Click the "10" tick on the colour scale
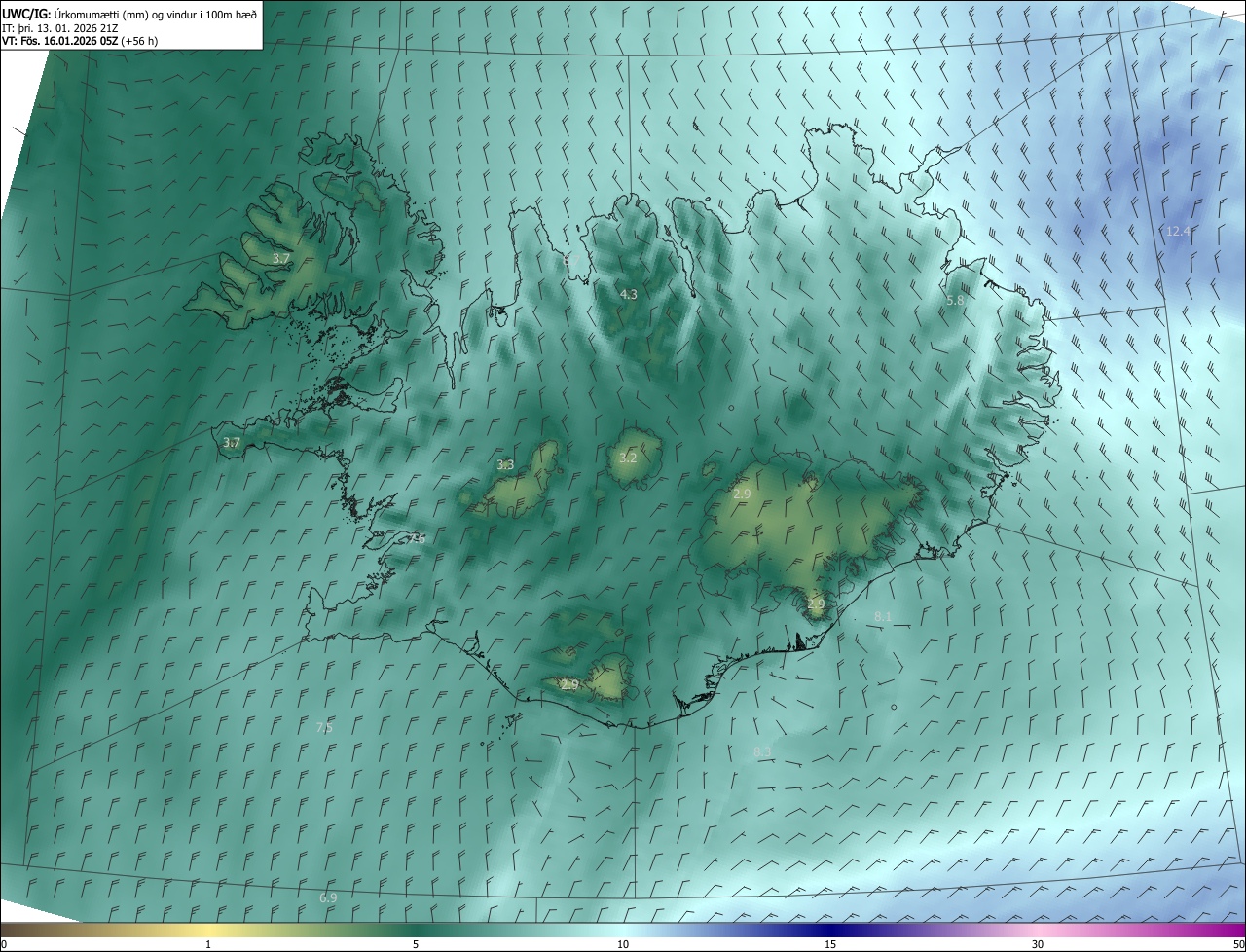This screenshot has width=1246, height=952. pyautogui.click(x=623, y=945)
